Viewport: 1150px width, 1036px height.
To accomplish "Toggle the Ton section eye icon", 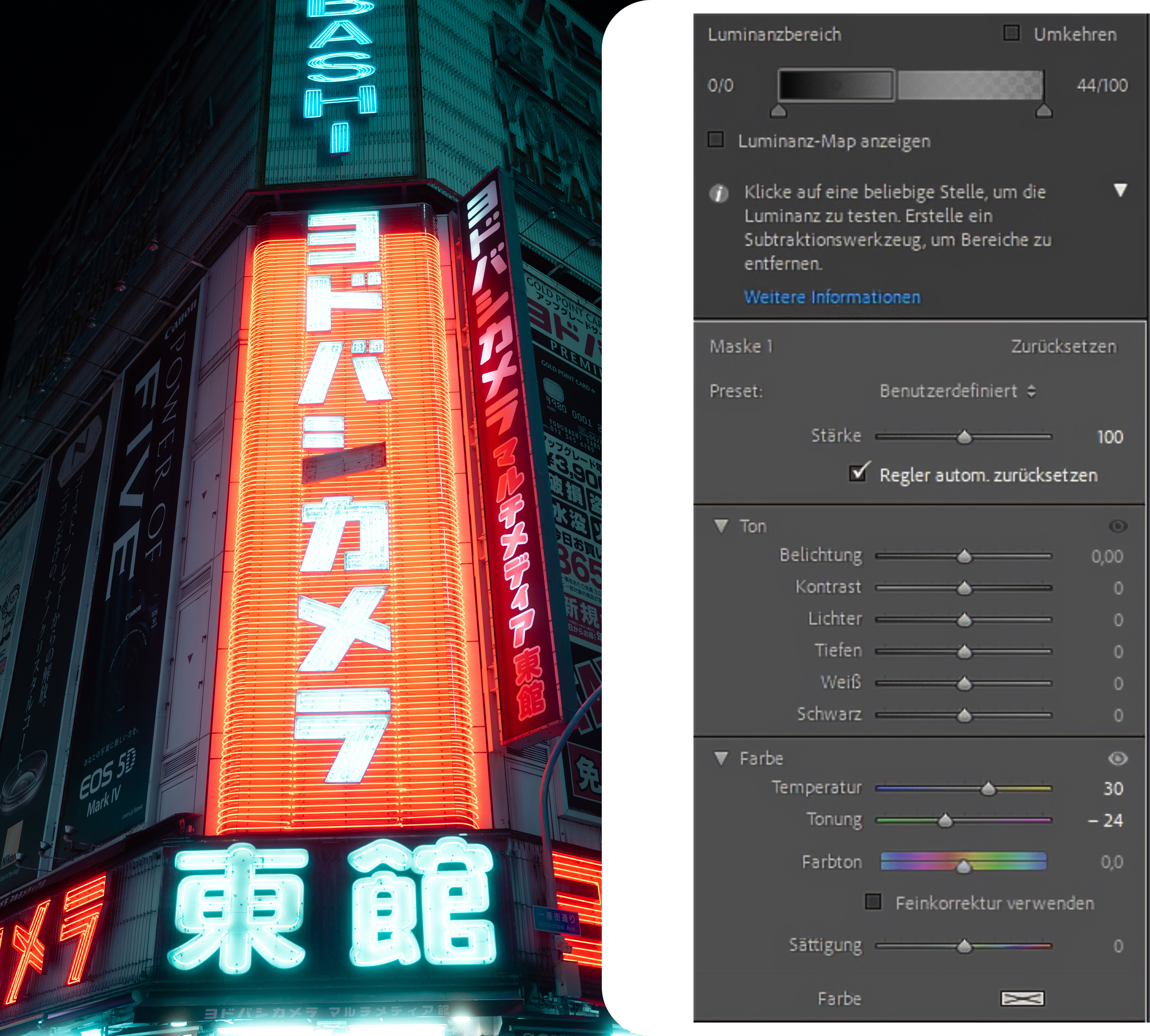I will 1118,526.
